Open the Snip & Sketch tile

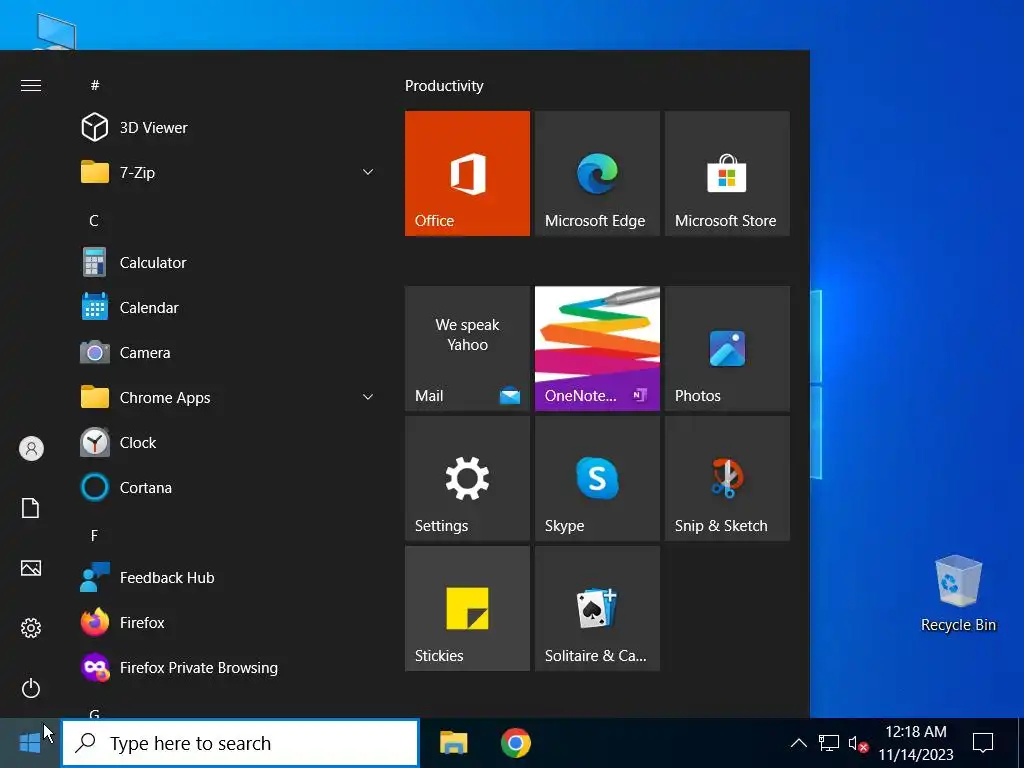point(727,478)
